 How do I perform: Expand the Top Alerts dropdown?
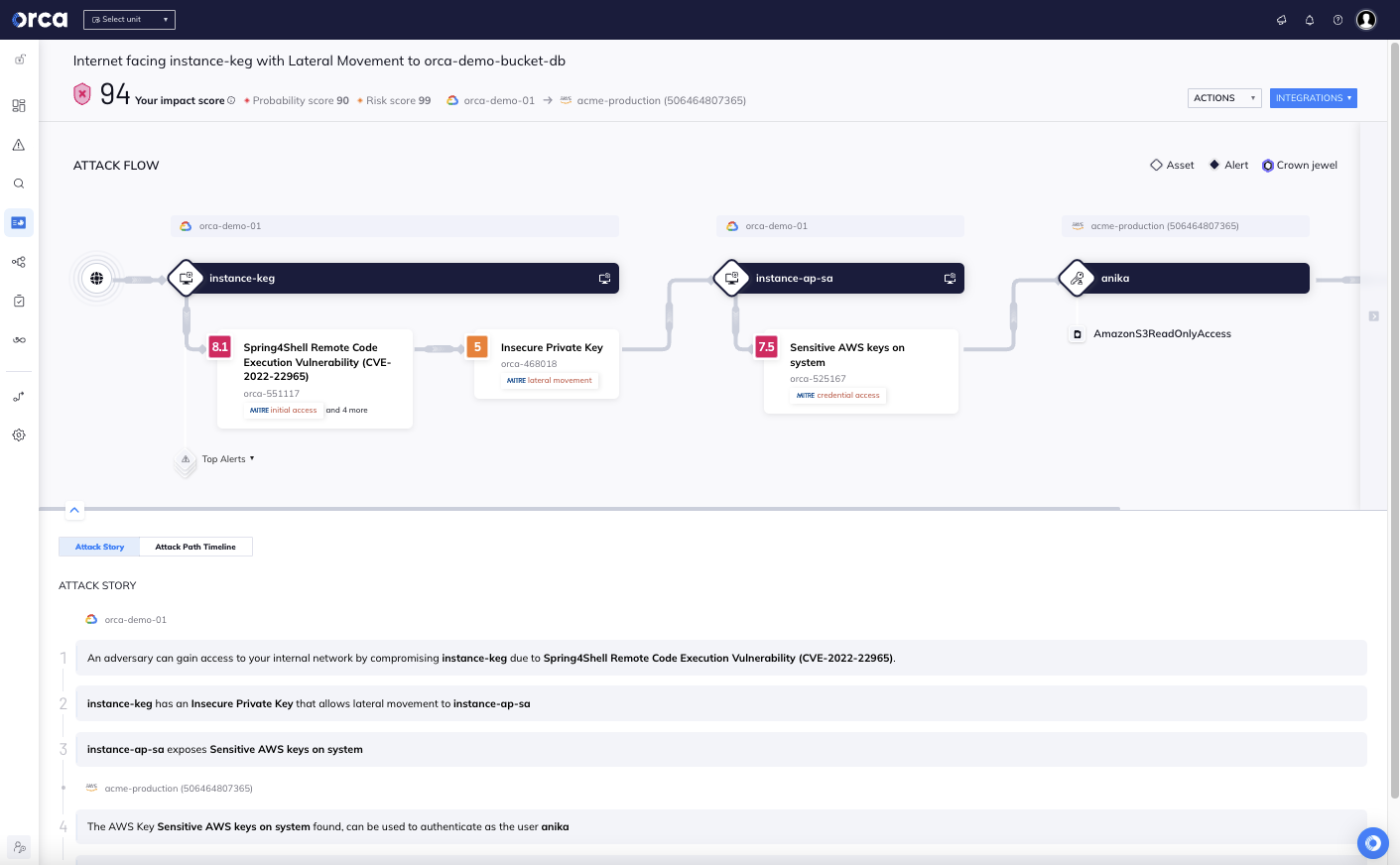tap(225, 458)
